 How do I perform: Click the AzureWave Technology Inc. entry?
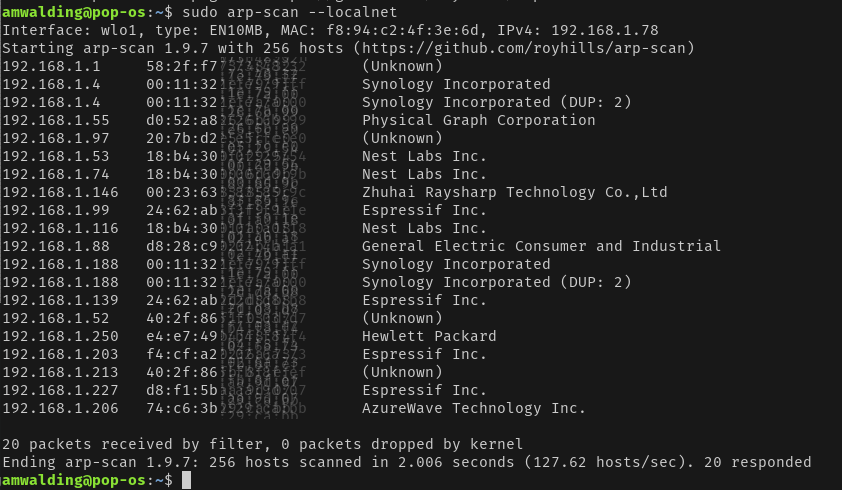pos(473,408)
